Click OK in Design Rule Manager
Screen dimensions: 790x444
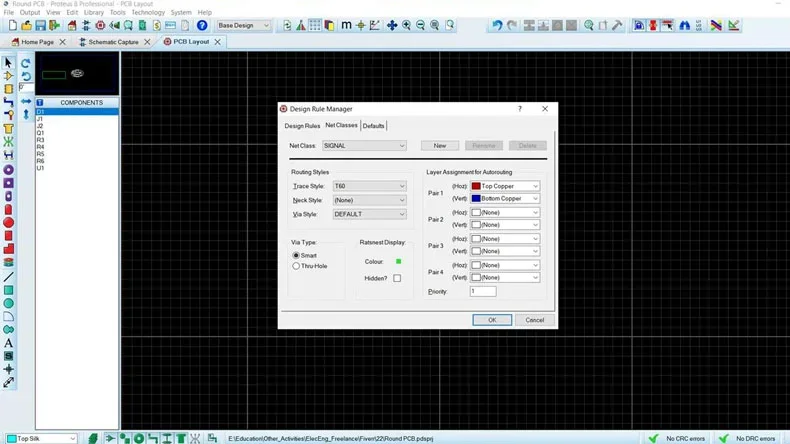coord(492,320)
